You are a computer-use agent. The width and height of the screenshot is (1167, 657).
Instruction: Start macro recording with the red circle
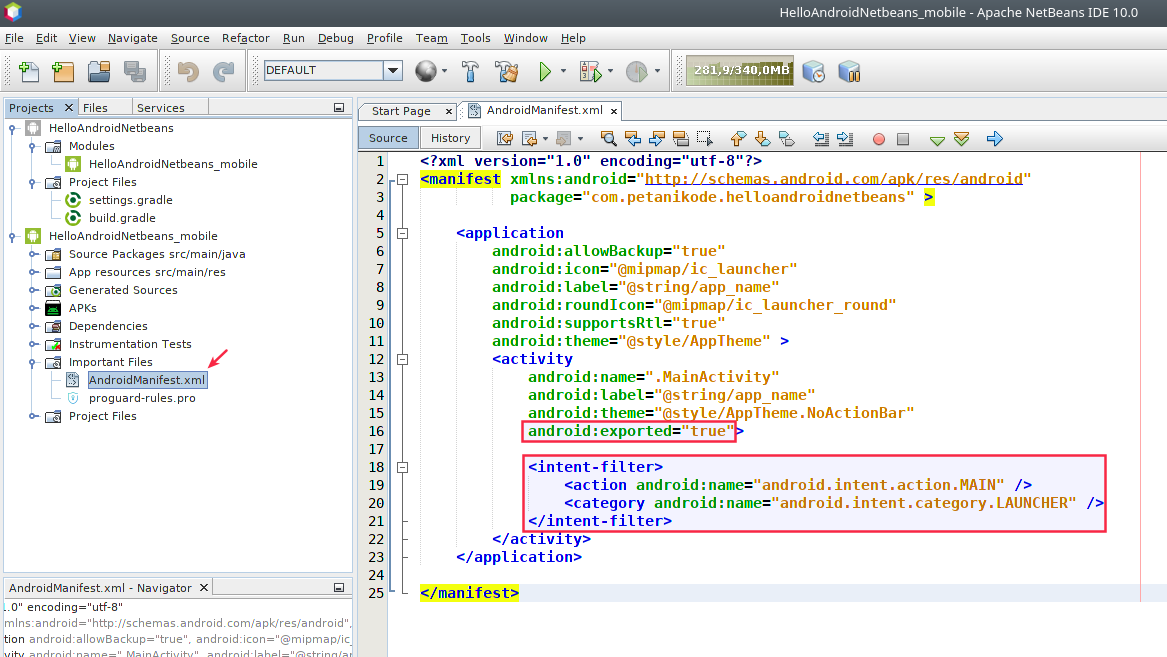pos(879,138)
